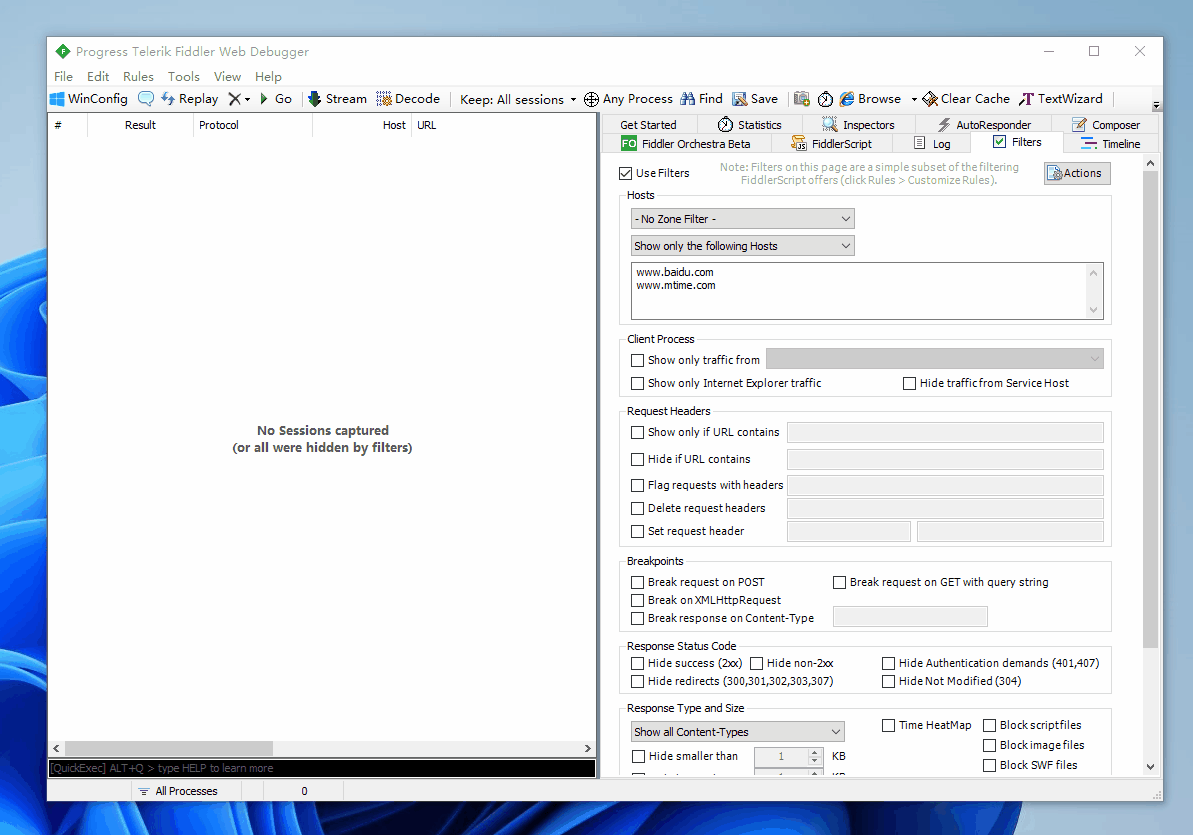Open the traffic-from process dropdown
Image resolution: width=1193 pixels, height=835 pixels.
(934, 359)
